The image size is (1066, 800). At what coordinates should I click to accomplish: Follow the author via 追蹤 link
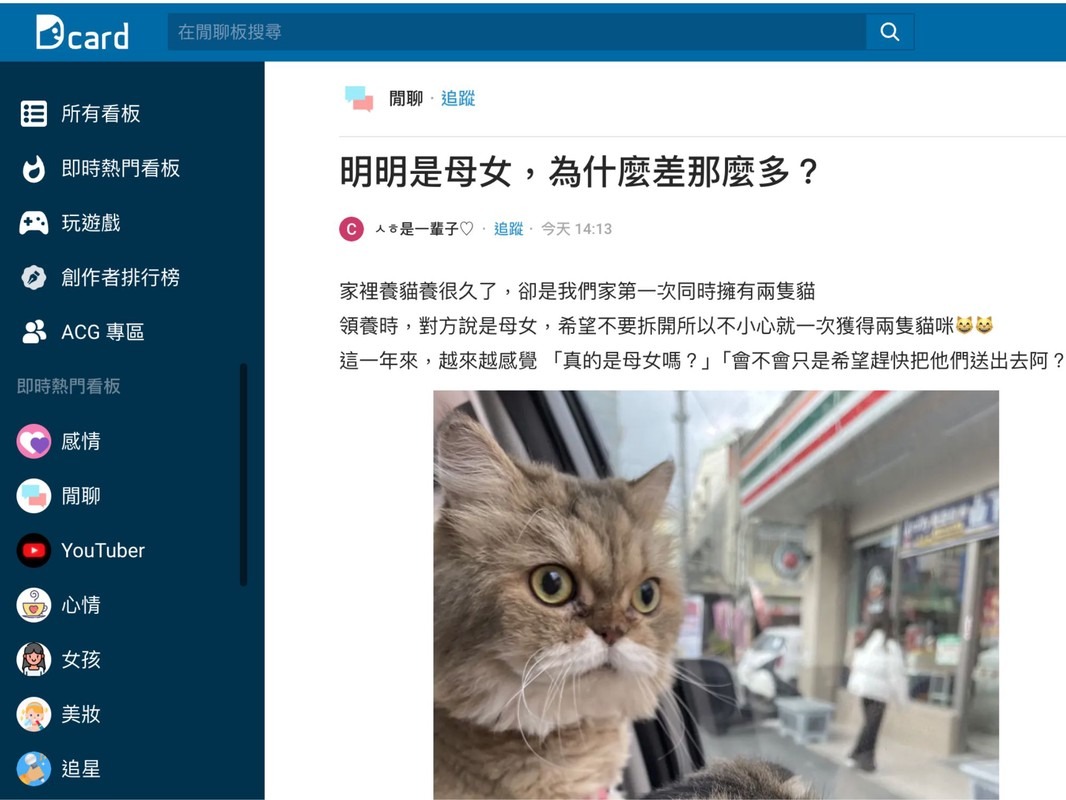(509, 229)
